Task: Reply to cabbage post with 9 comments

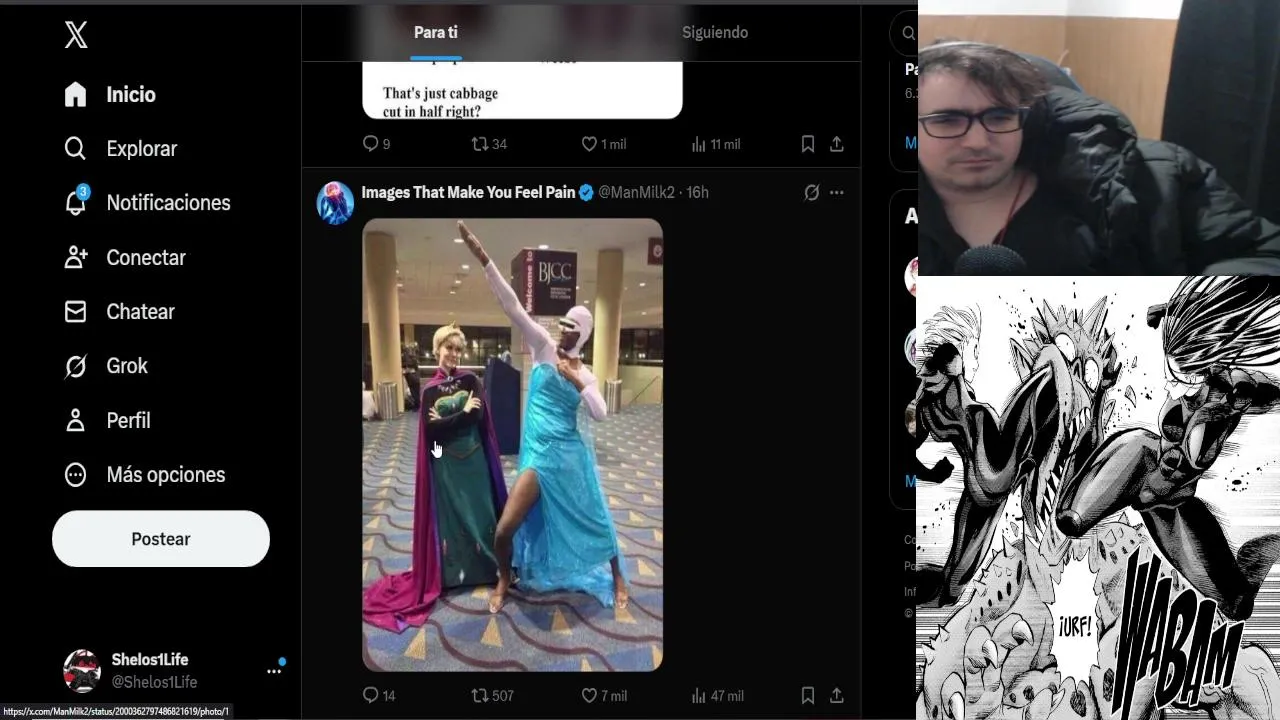Action: point(376,144)
